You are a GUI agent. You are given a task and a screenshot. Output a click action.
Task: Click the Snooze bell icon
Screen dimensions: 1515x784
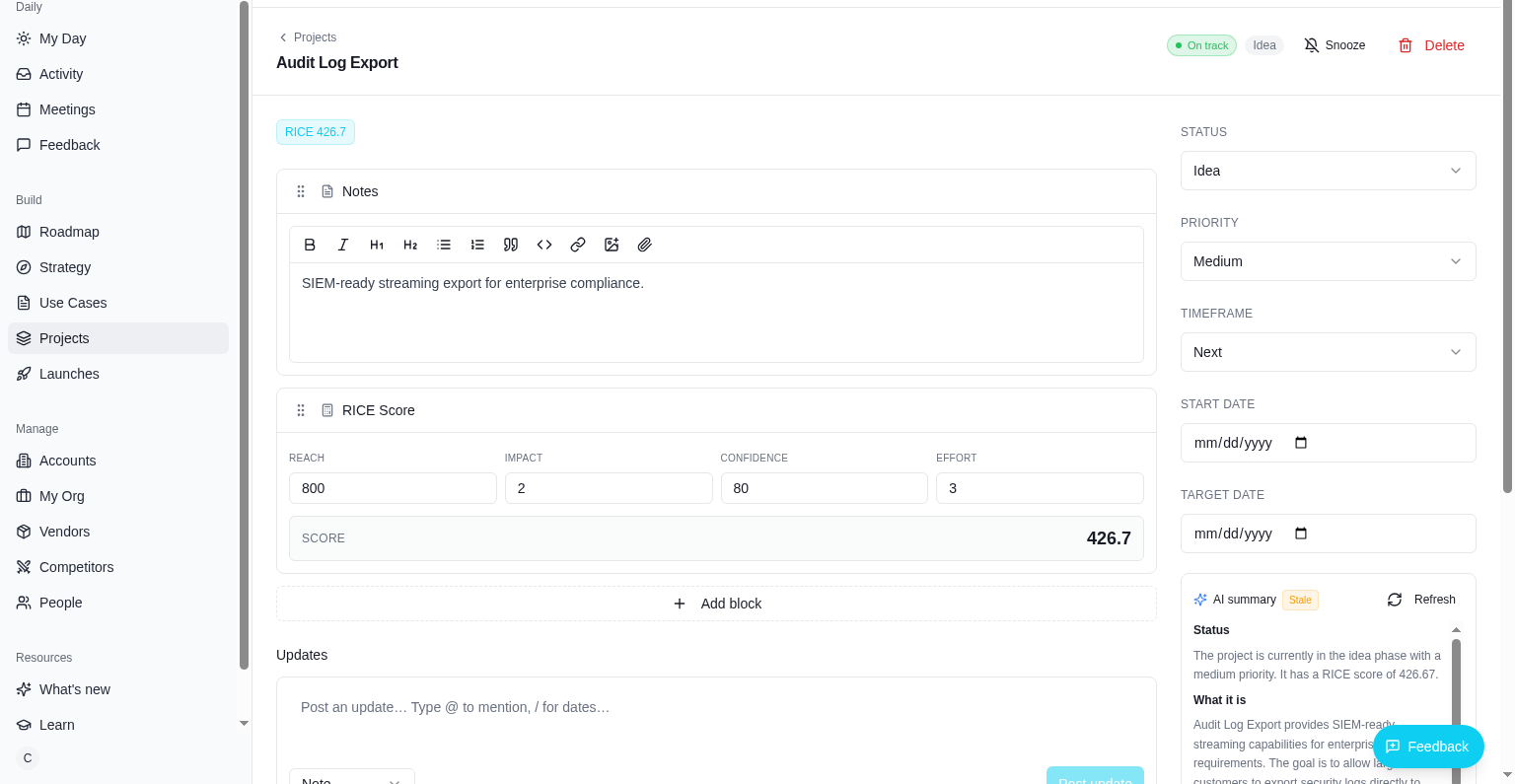point(1312,45)
